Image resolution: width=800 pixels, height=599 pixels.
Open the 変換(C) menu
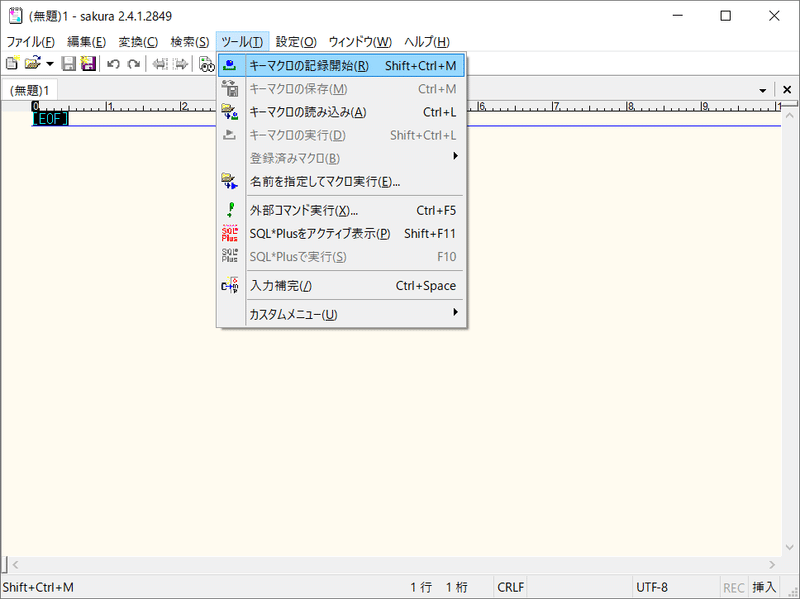pos(138,42)
